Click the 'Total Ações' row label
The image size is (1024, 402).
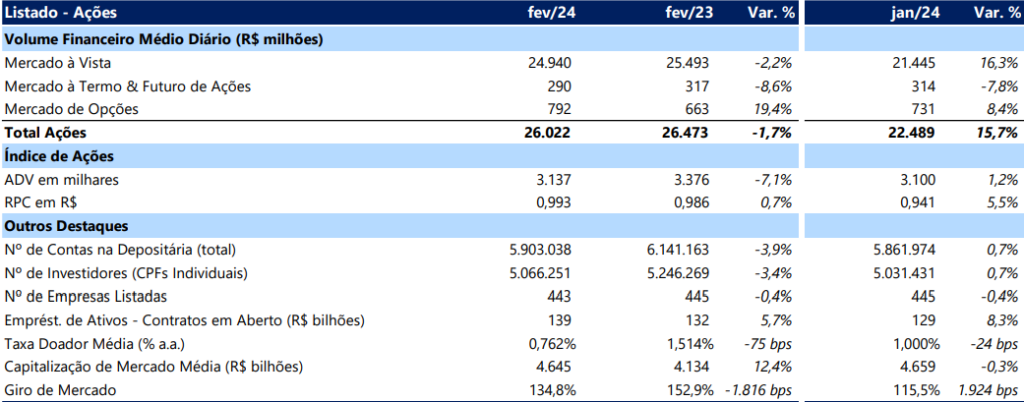coord(46,133)
